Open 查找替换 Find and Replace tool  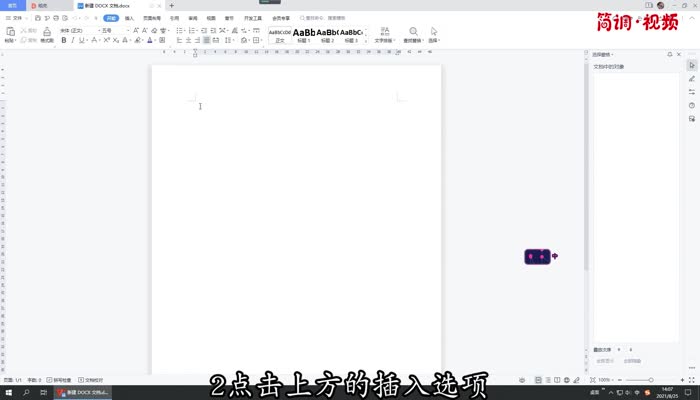point(413,34)
